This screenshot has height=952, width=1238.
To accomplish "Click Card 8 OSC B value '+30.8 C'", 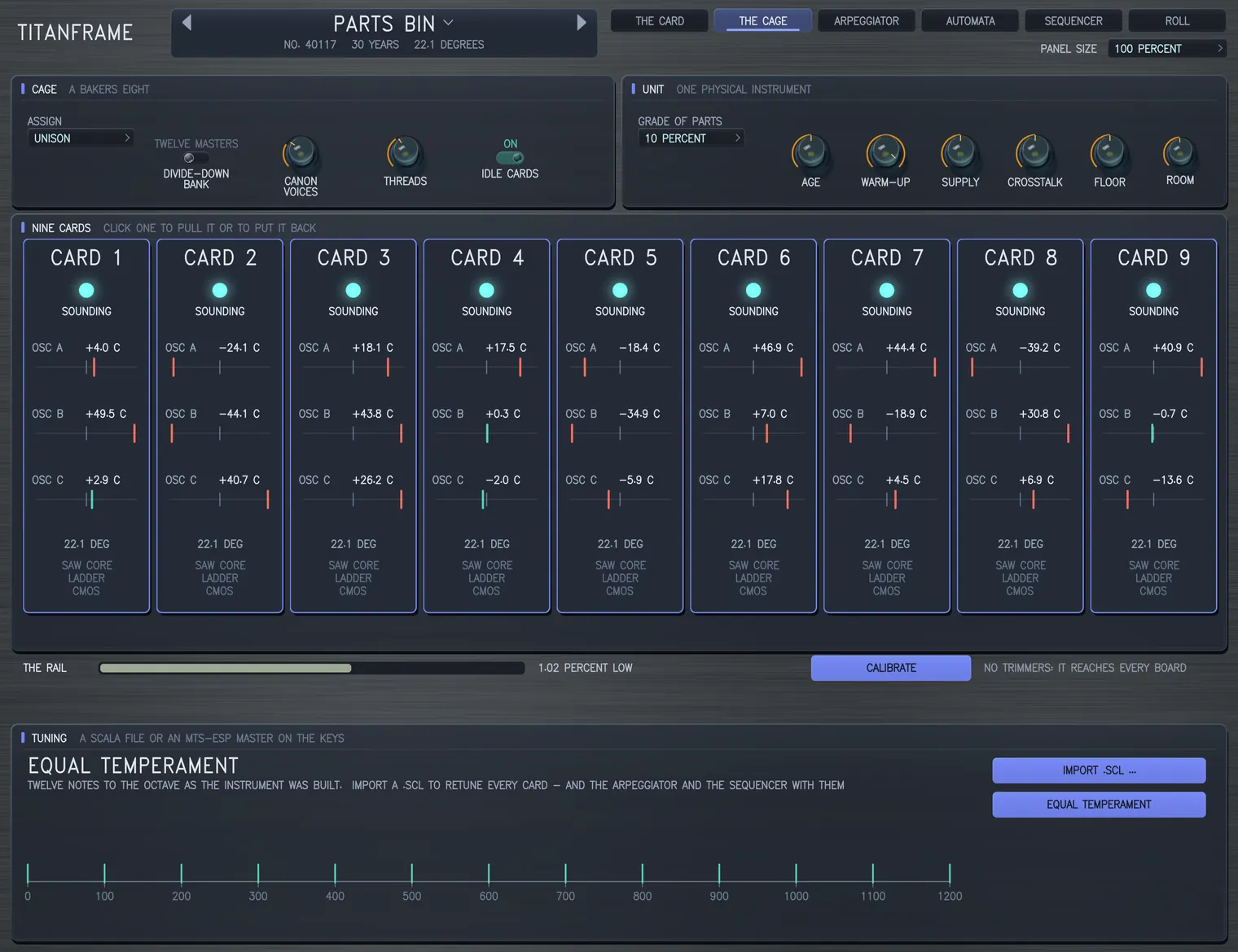I will pyautogui.click(x=1040, y=414).
